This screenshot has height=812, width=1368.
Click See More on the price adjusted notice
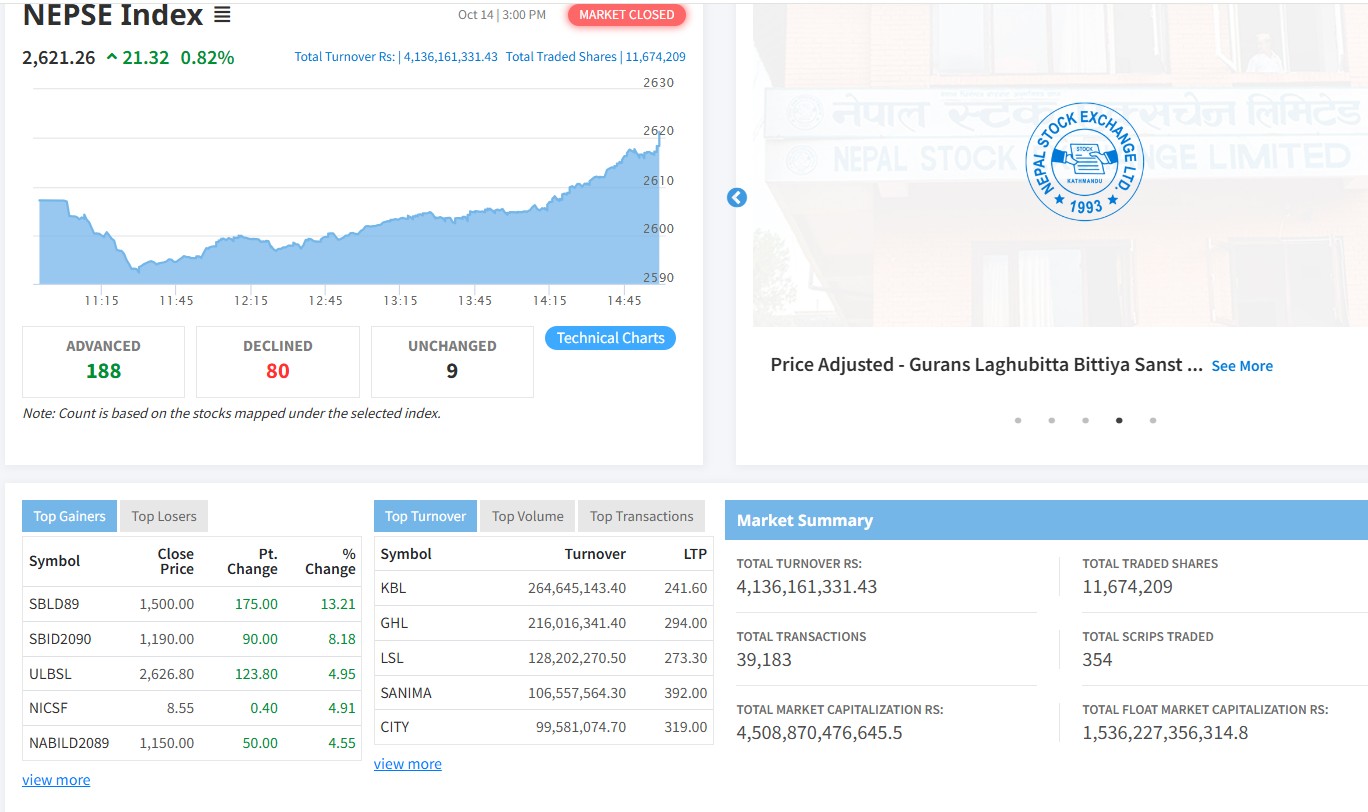[1242, 366]
